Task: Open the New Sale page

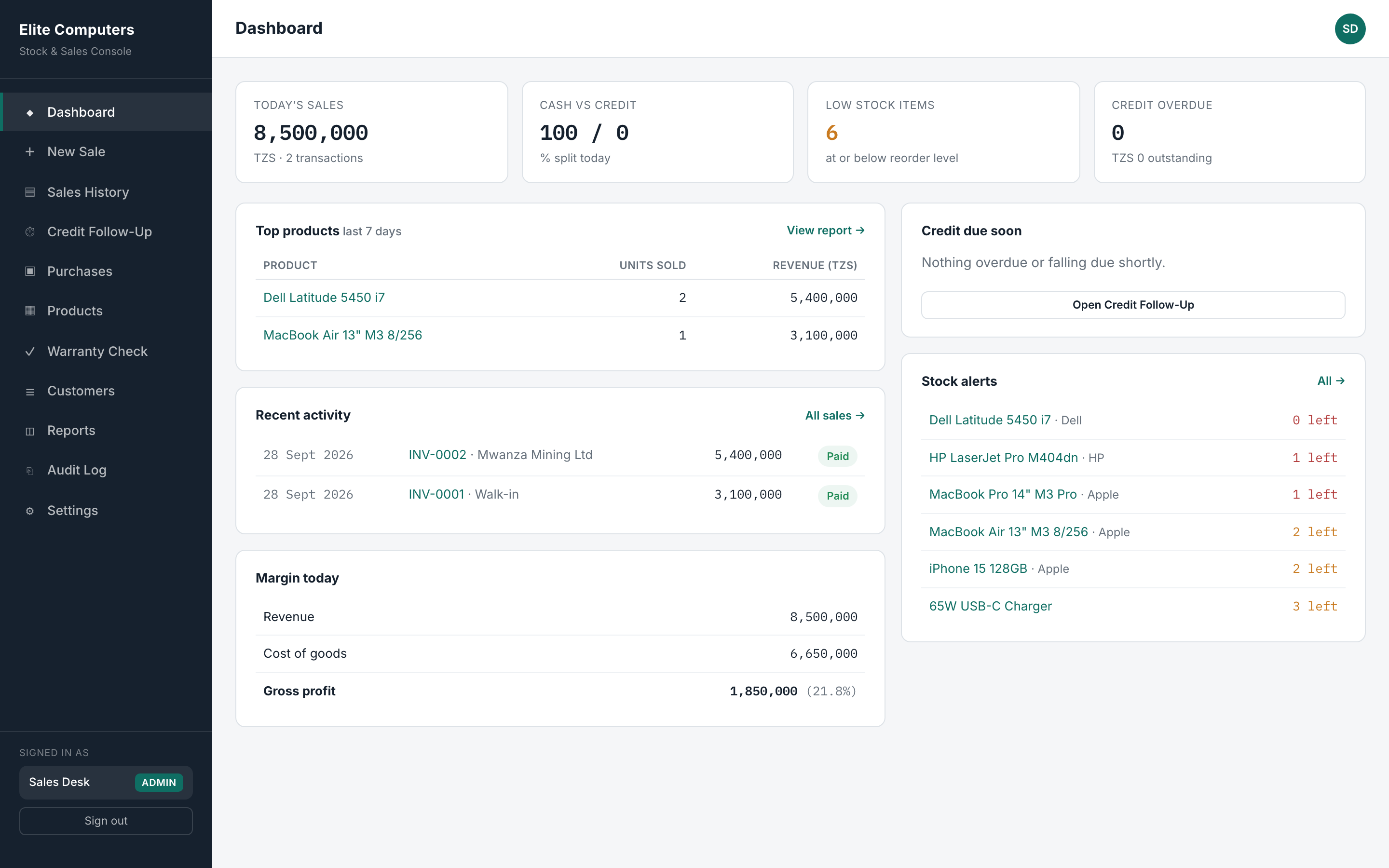Action: [106, 151]
